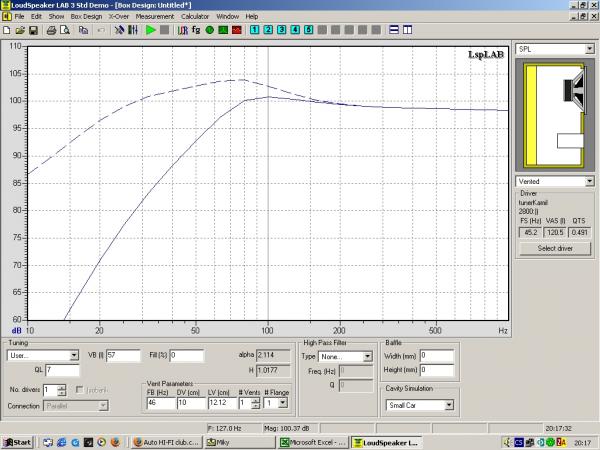Click the VB (l) volume input field
Viewport: 600px width, 450px height.
(122, 355)
